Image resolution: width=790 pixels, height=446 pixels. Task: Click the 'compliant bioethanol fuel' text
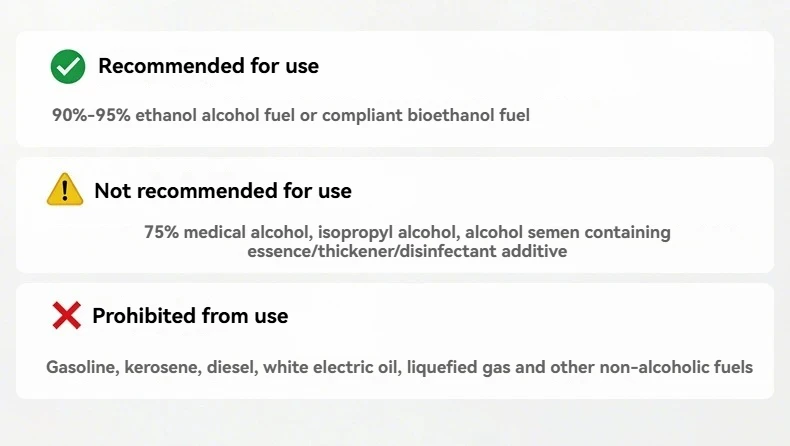[x=426, y=115]
